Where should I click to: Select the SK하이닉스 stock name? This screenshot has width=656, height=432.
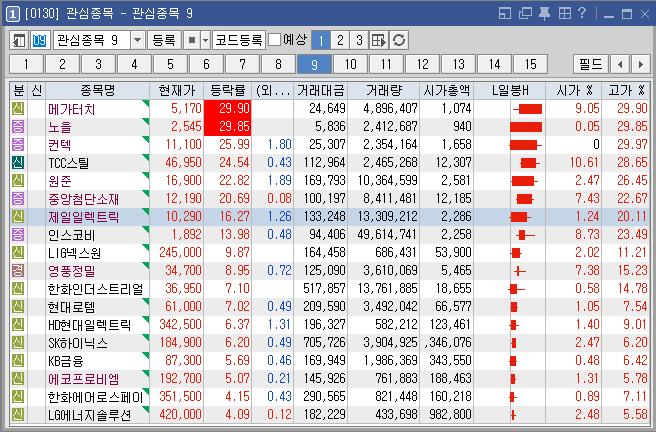click(78, 343)
